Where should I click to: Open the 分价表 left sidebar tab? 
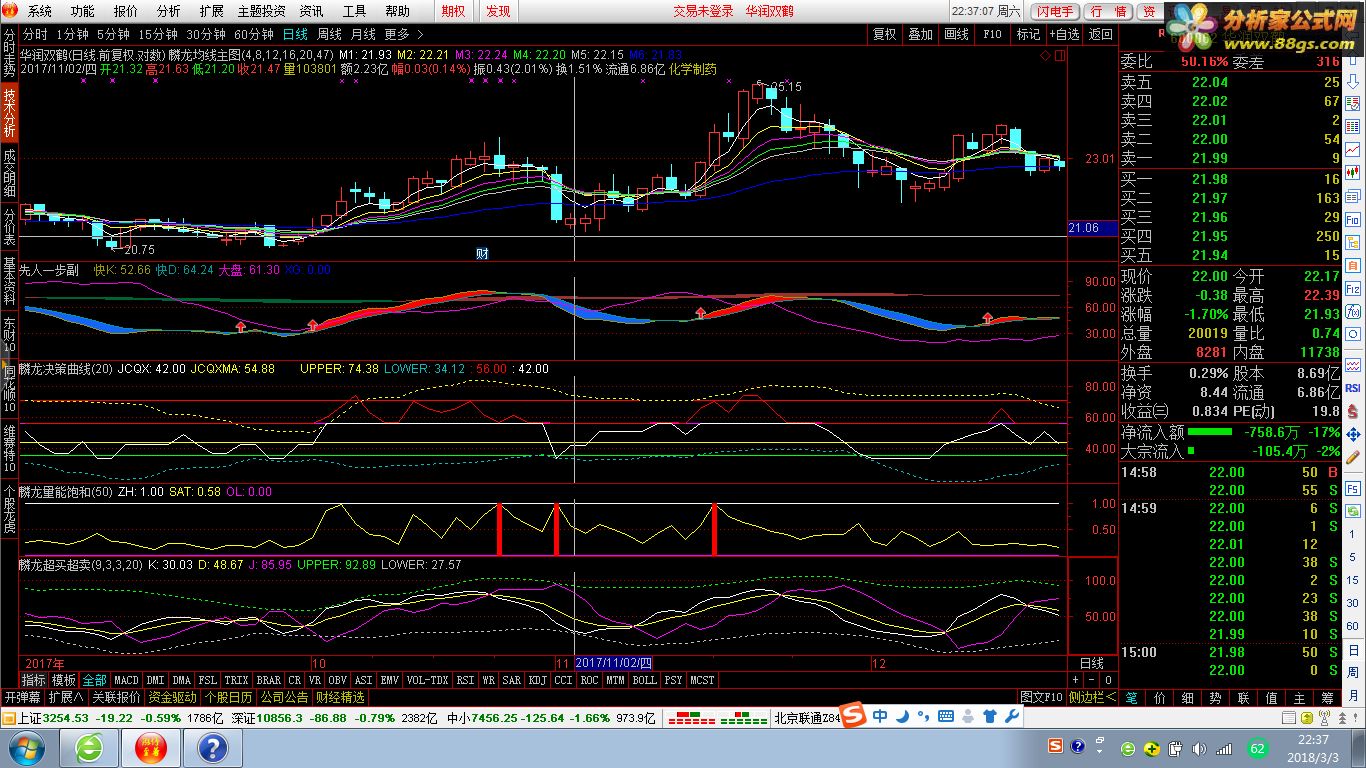9,228
